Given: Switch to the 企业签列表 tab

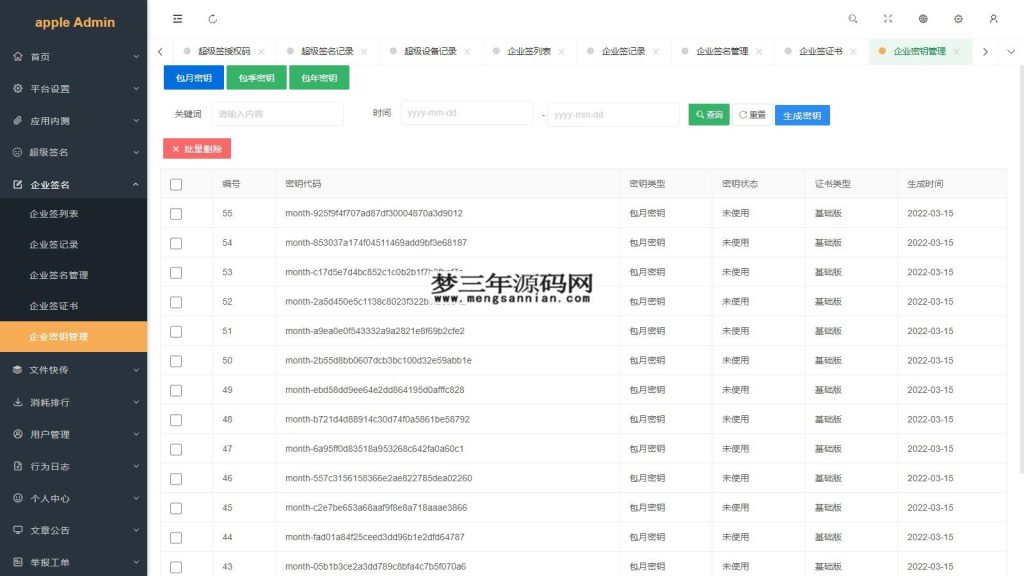Looking at the screenshot, I should click(530, 50).
